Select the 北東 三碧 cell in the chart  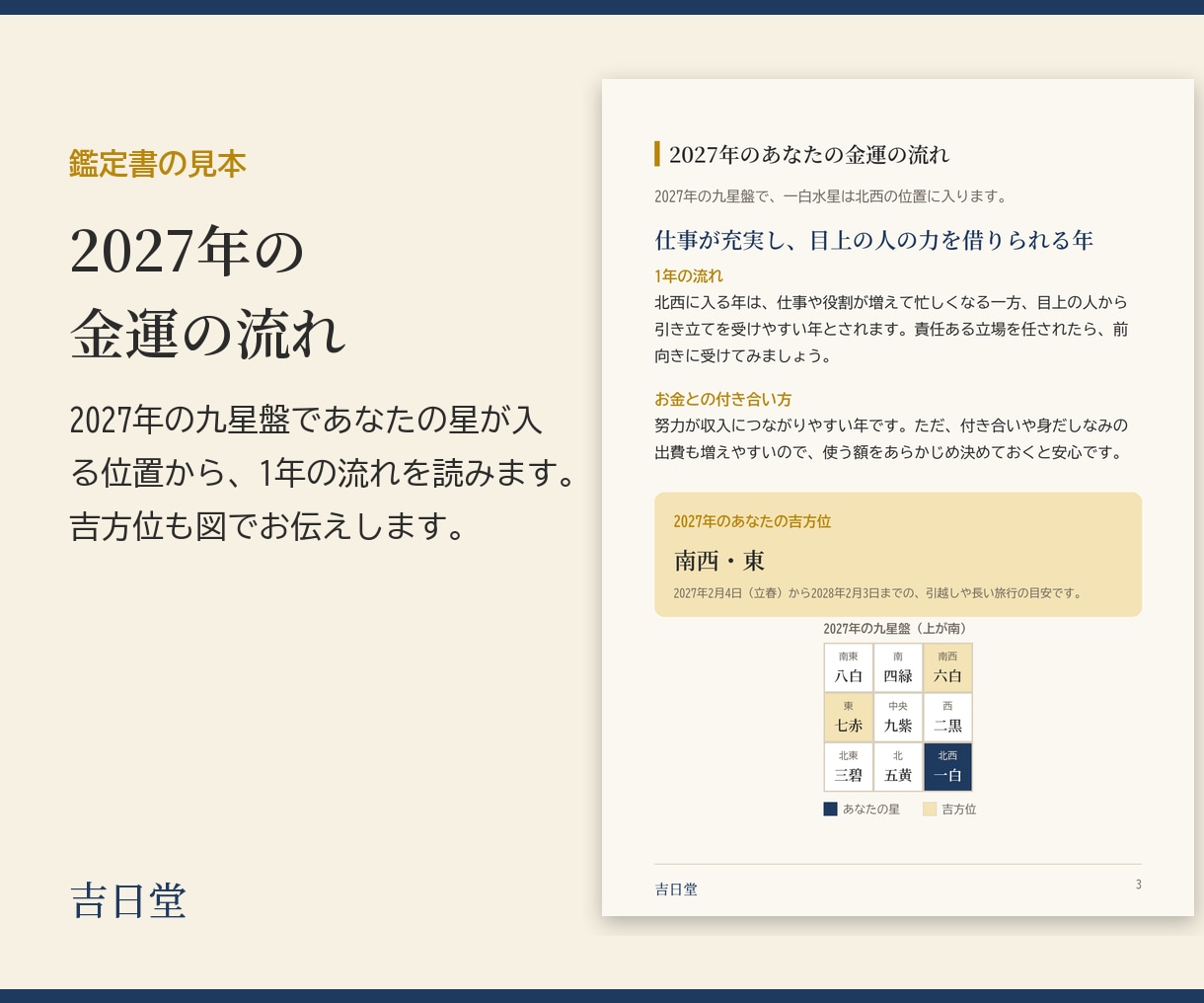point(849,766)
